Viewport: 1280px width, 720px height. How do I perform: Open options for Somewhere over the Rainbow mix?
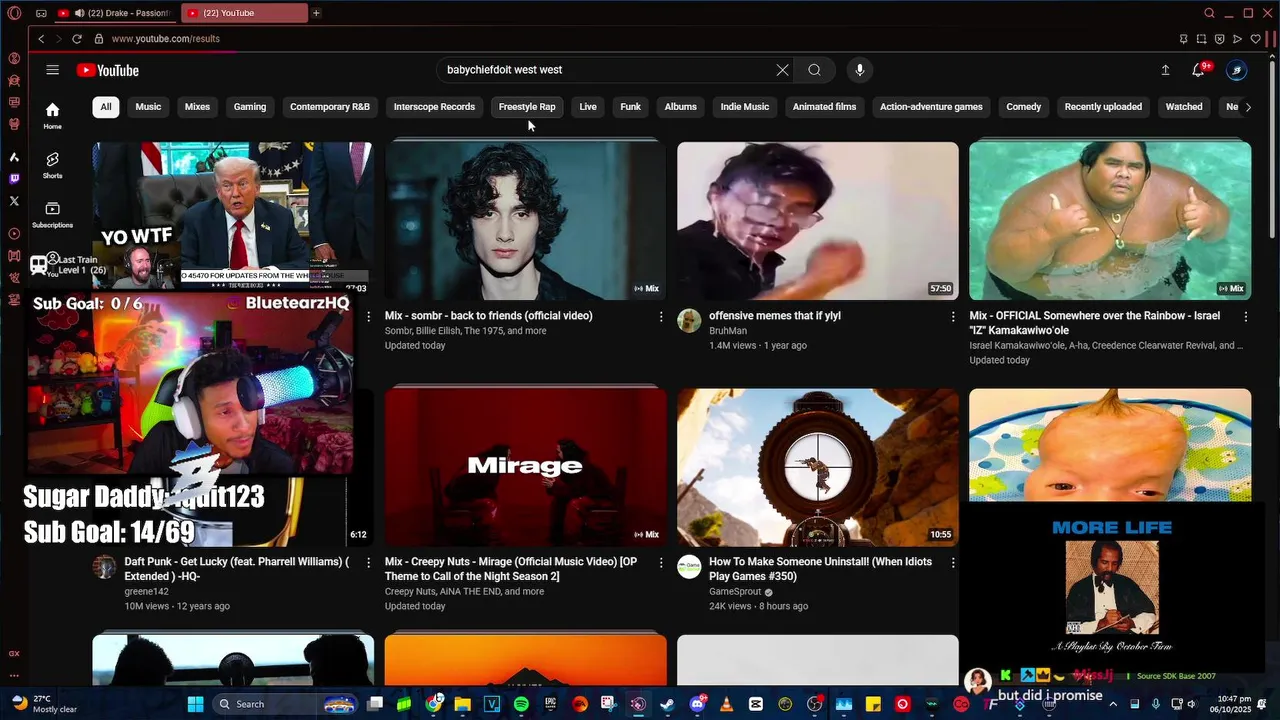click(x=1245, y=316)
